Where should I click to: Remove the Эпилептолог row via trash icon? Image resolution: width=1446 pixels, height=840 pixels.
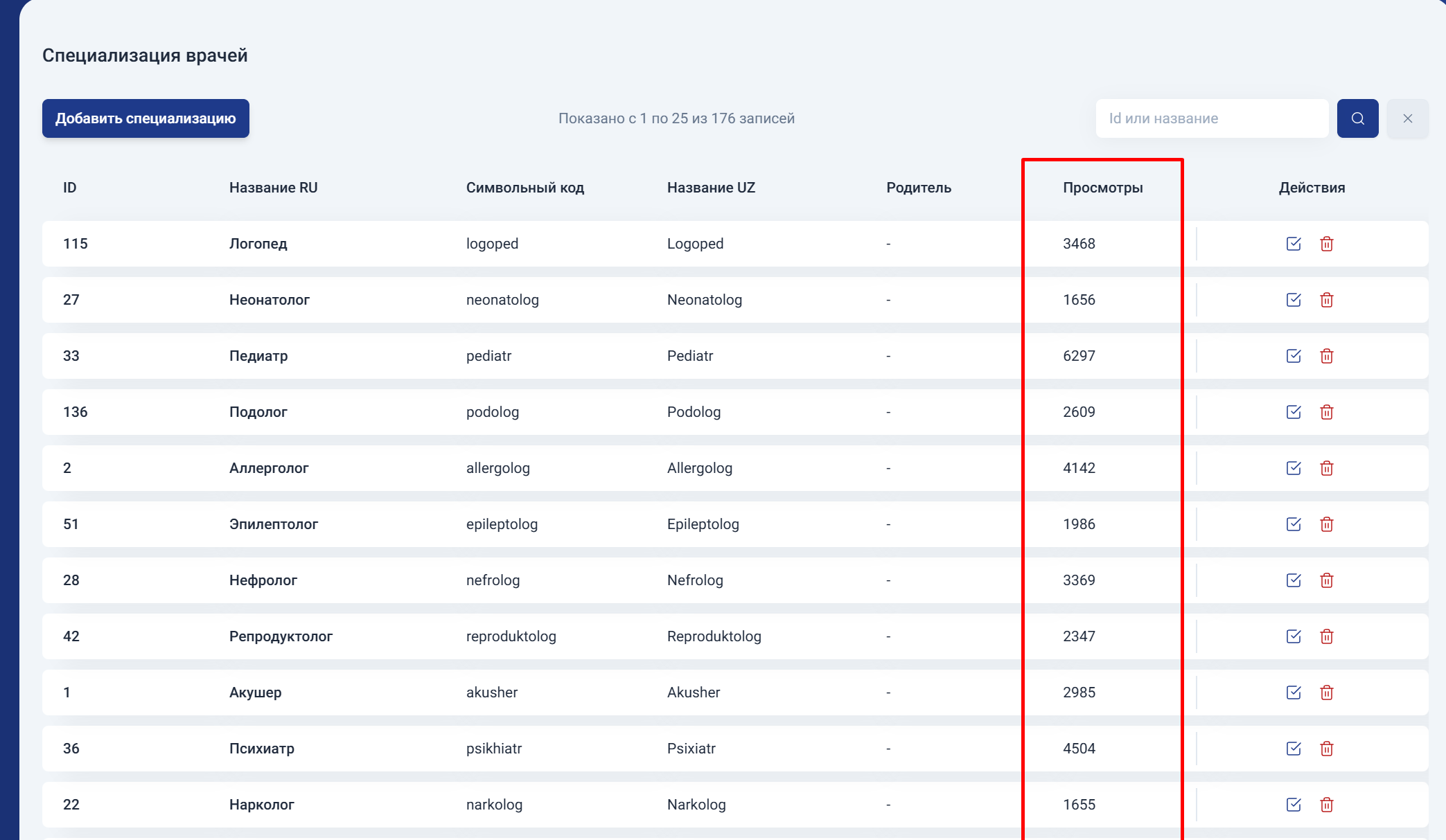[1326, 524]
